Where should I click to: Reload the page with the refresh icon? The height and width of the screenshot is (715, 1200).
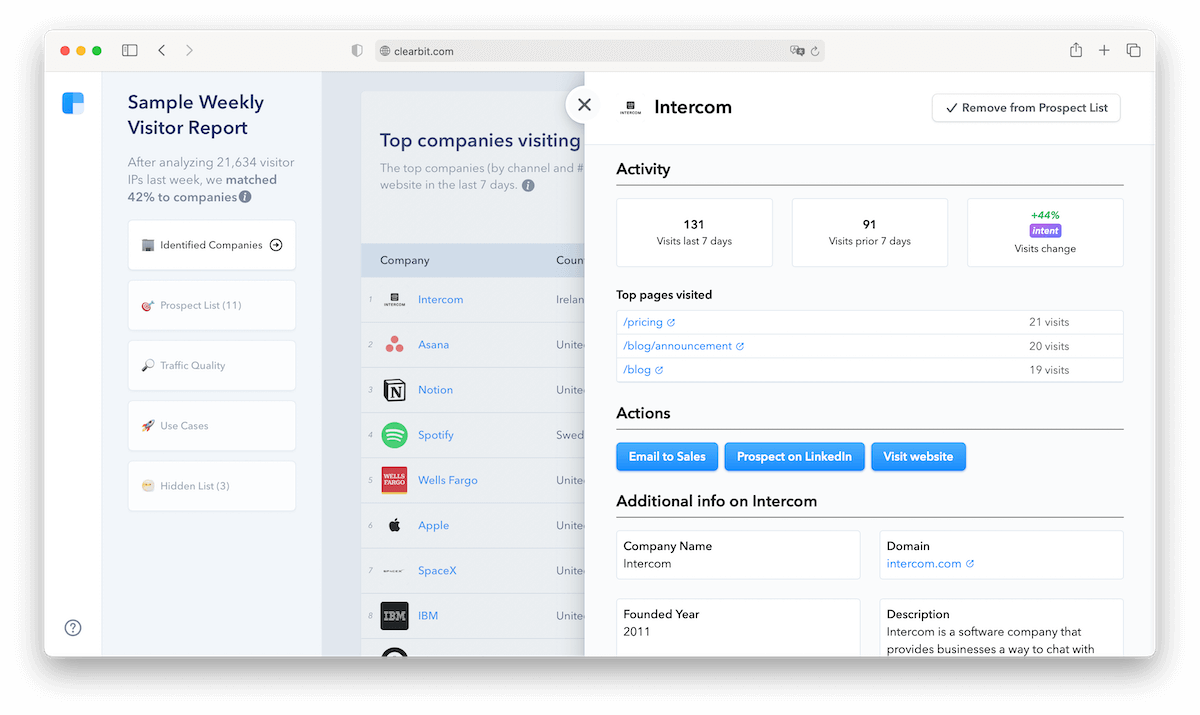pos(815,51)
